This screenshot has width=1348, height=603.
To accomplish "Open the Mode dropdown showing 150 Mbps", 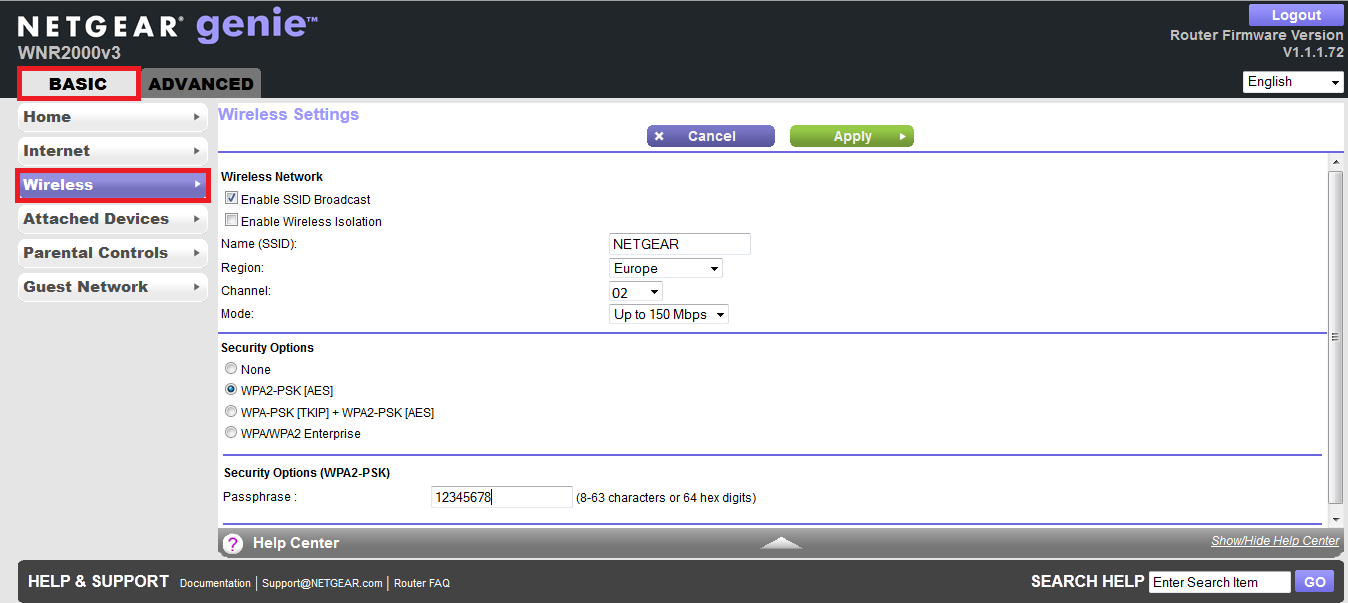I will click(x=668, y=314).
